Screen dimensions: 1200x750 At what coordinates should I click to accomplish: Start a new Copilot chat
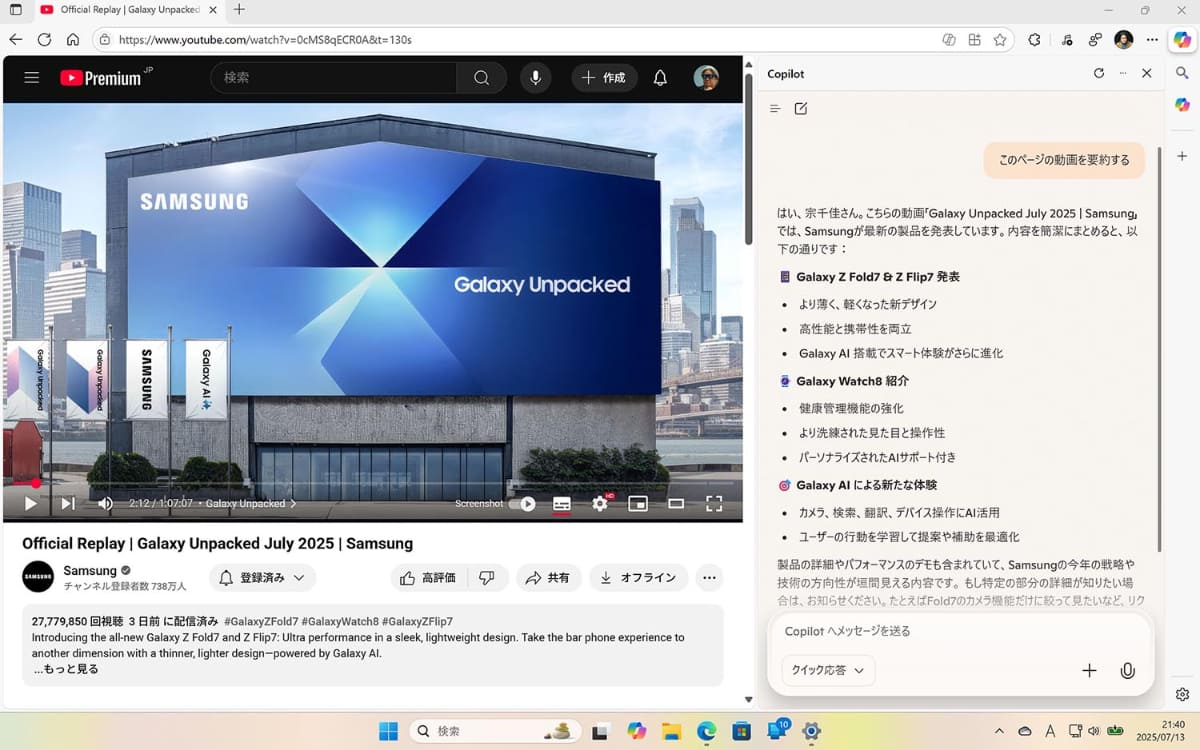tap(801, 108)
